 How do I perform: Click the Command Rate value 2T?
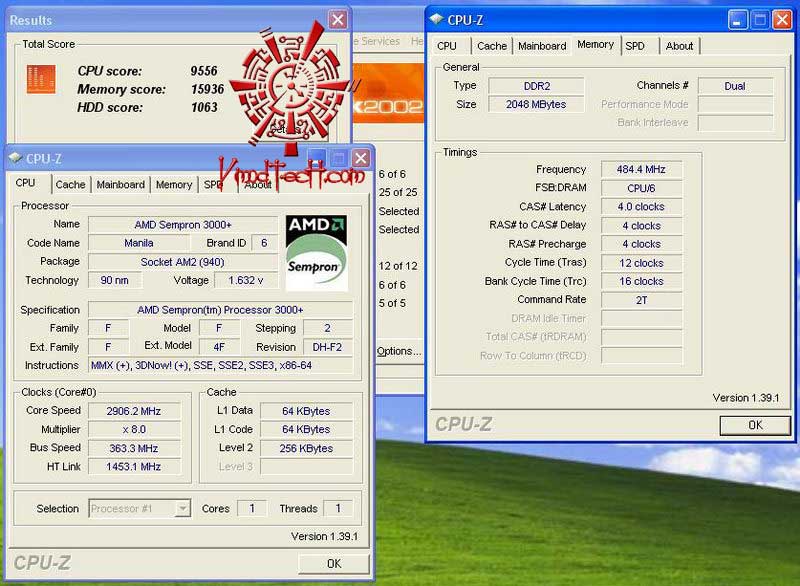pos(641,300)
